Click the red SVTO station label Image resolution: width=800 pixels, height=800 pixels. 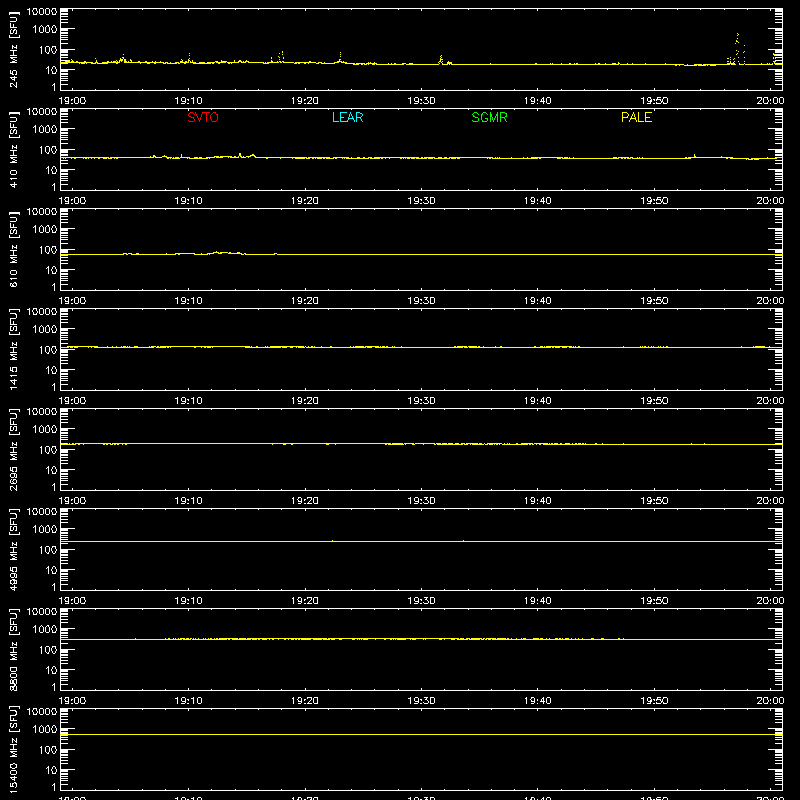click(x=203, y=117)
